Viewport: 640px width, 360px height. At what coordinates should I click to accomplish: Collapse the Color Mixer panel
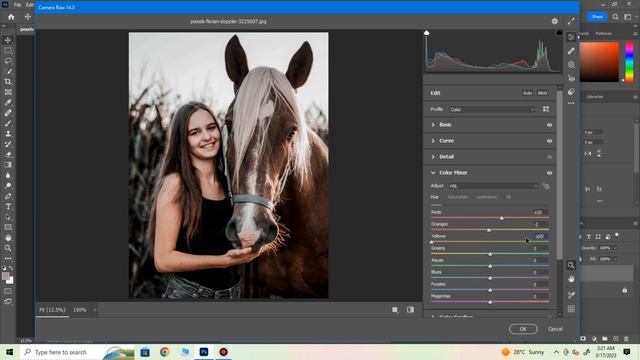[433, 173]
